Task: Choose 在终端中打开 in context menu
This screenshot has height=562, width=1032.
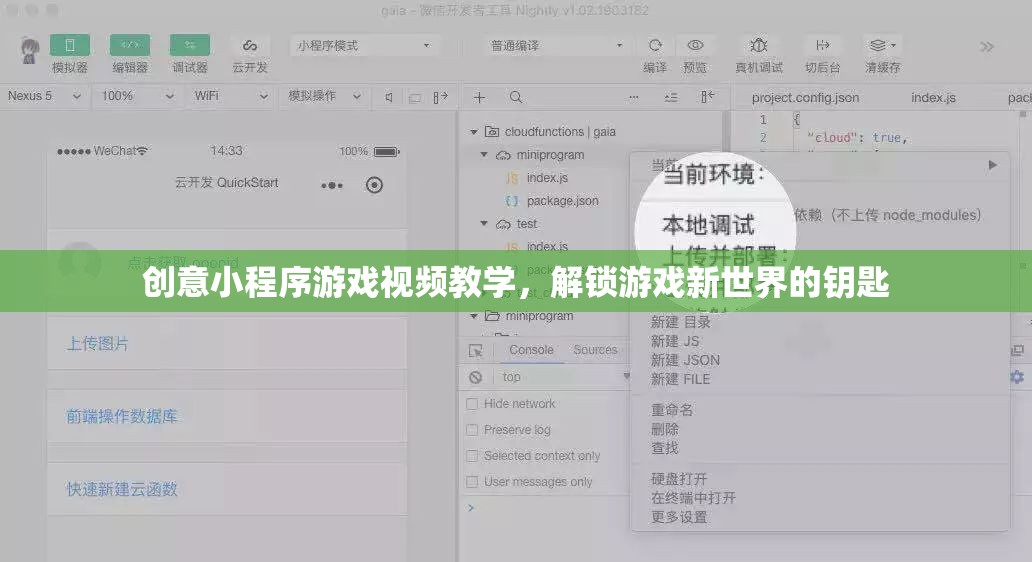Action: (693, 498)
